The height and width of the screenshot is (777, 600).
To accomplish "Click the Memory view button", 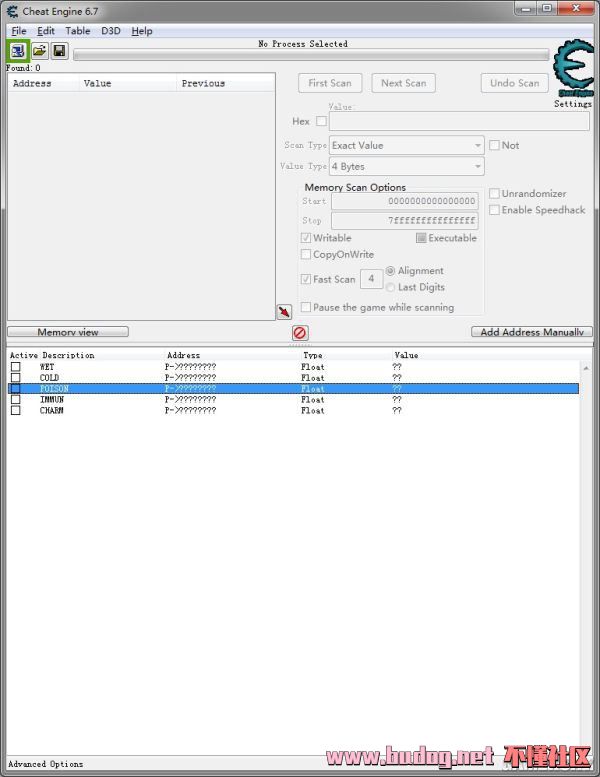I will [67, 332].
